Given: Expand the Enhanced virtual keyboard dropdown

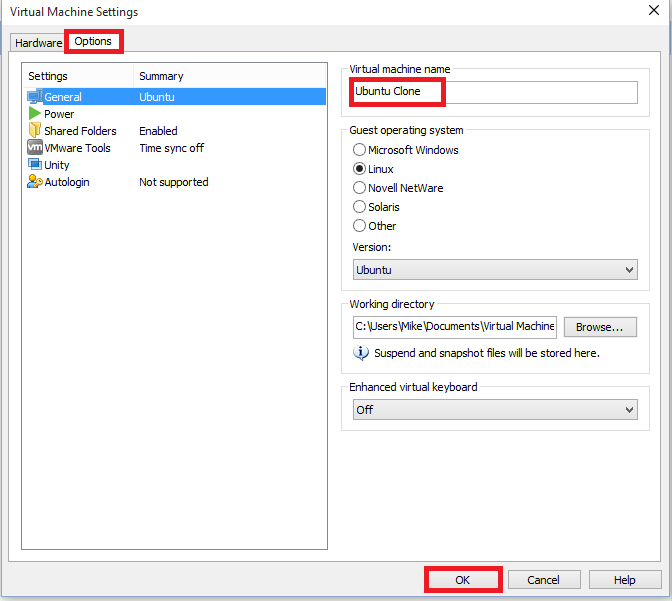Looking at the screenshot, I should [x=494, y=410].
